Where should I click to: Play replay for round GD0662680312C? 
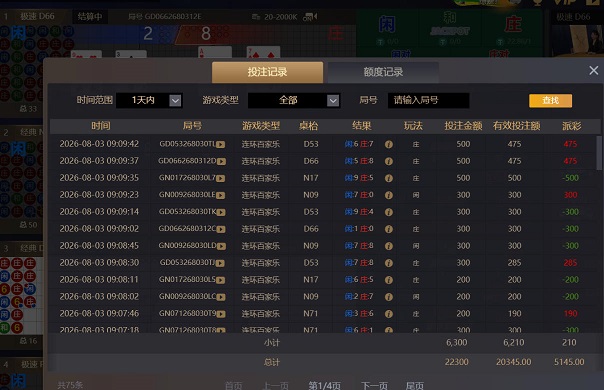[x=221, y=229]
